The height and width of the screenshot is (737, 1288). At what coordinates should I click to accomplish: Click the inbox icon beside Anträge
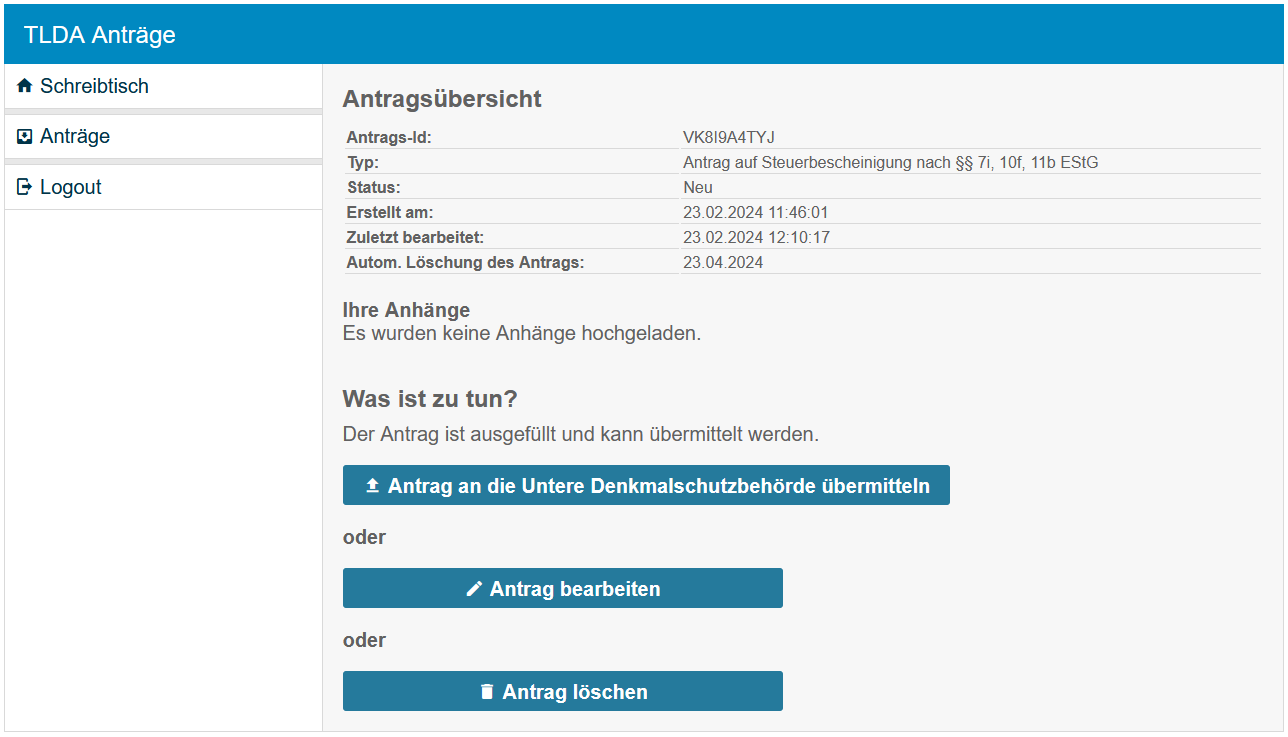click(25, 137)
